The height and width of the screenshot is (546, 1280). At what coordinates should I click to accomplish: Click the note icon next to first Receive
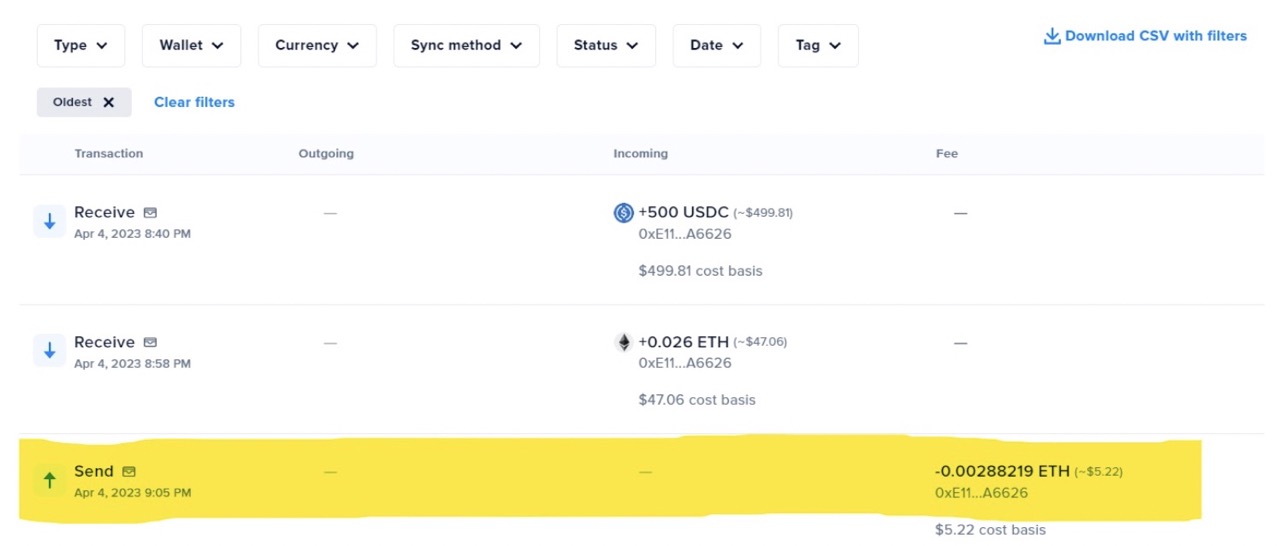pyautogui.click(x=150, y=213)
